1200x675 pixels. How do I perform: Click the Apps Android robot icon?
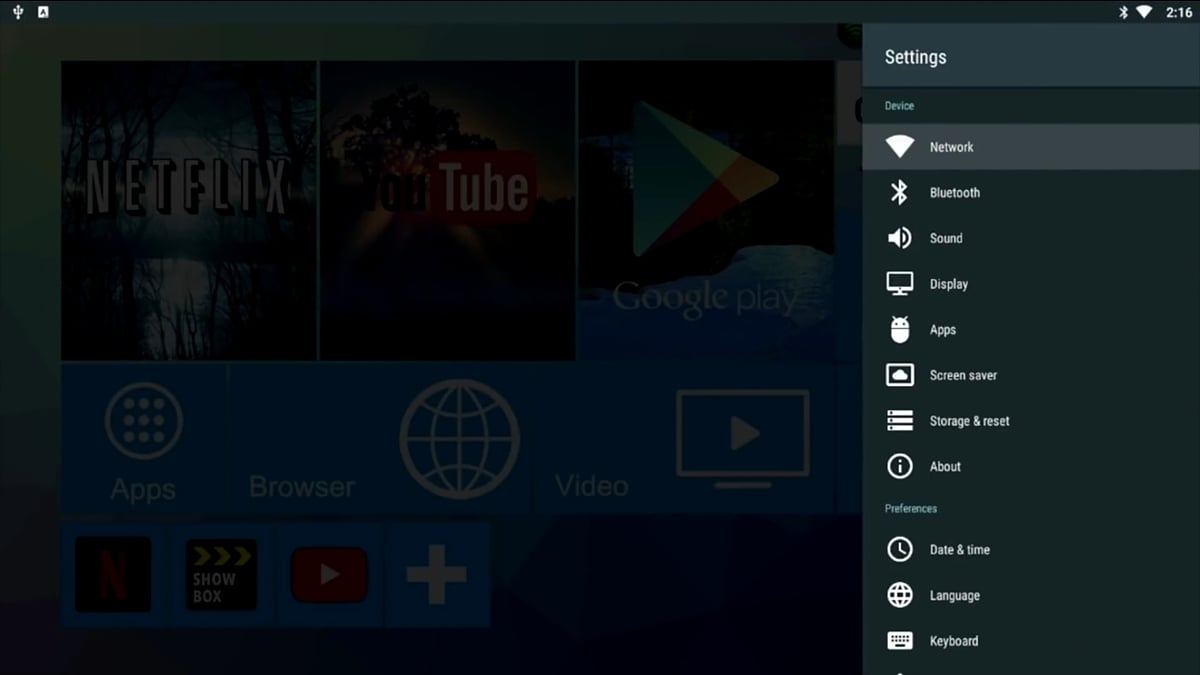coord(900,329)
